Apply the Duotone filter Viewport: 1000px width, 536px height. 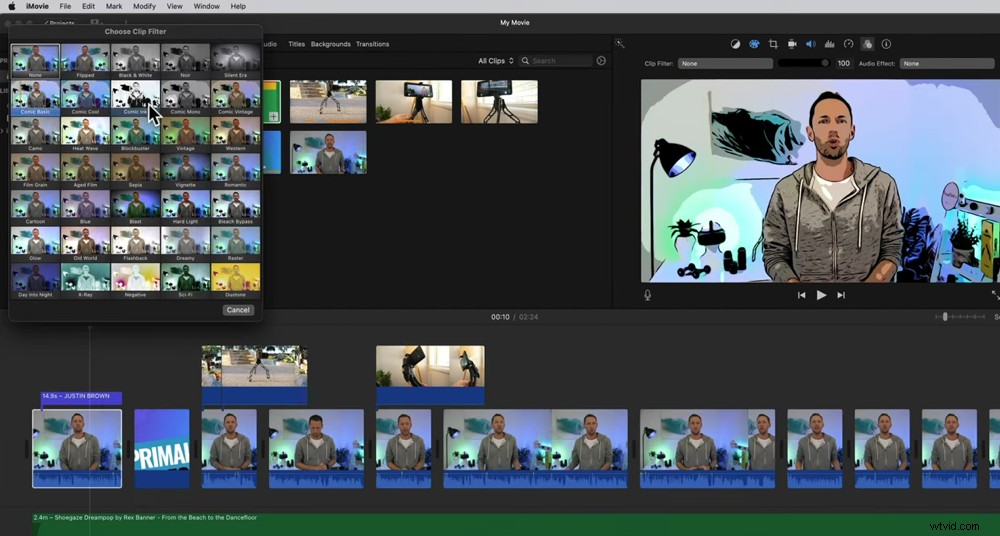pyautogui.click(x=235, y=281)
